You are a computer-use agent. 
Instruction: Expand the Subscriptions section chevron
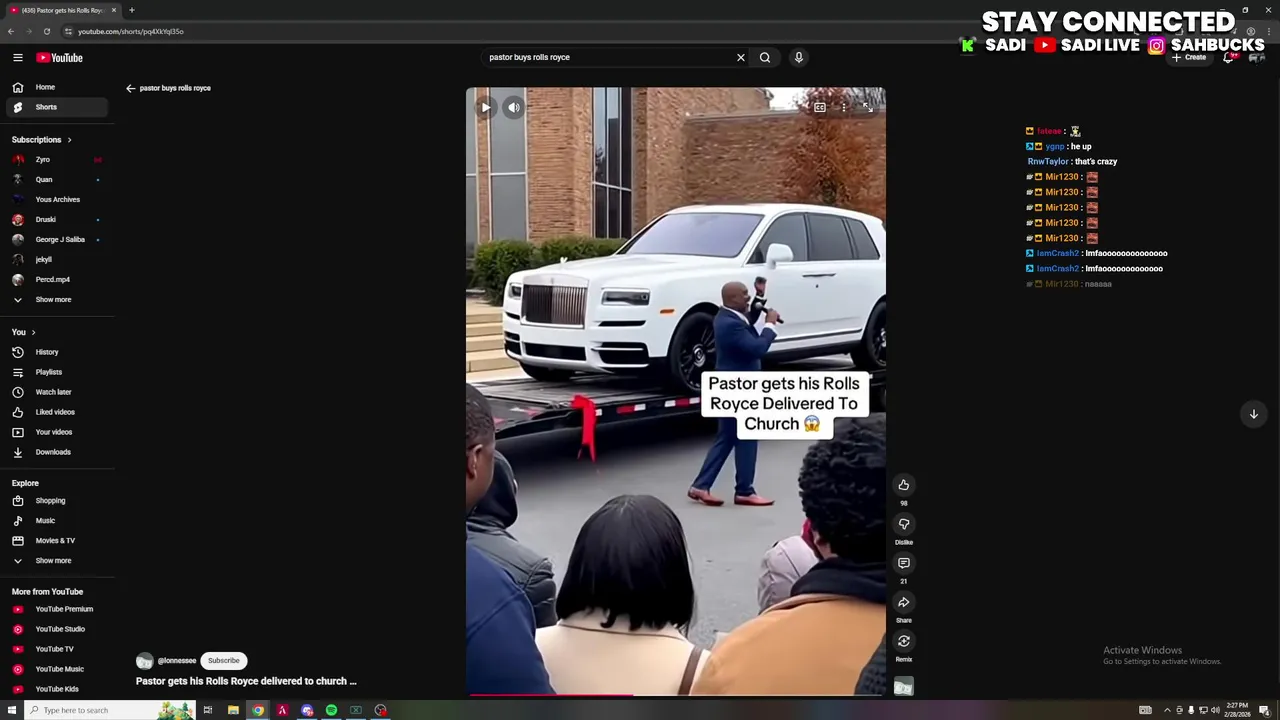click(x=69, y=140)
